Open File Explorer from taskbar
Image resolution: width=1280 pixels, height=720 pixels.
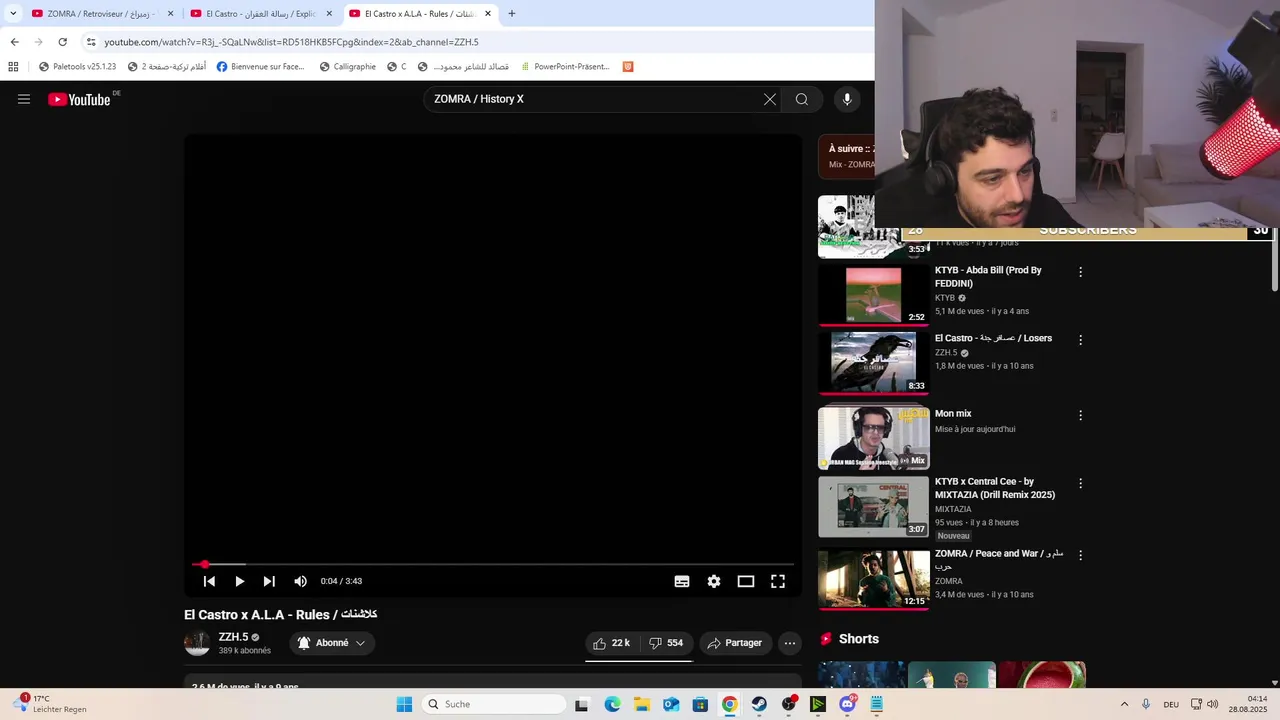pos(642,704)
